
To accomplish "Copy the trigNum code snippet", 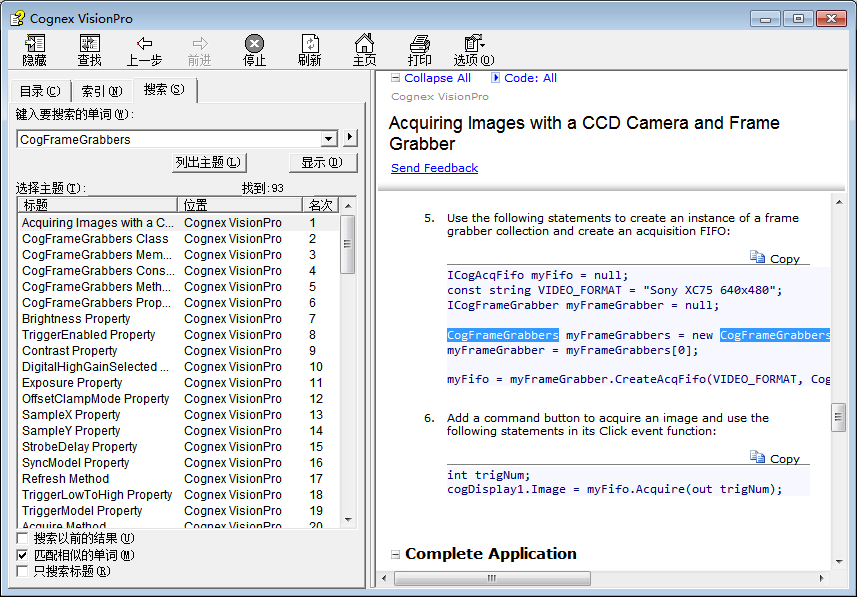I will click(x=774, y=458).
